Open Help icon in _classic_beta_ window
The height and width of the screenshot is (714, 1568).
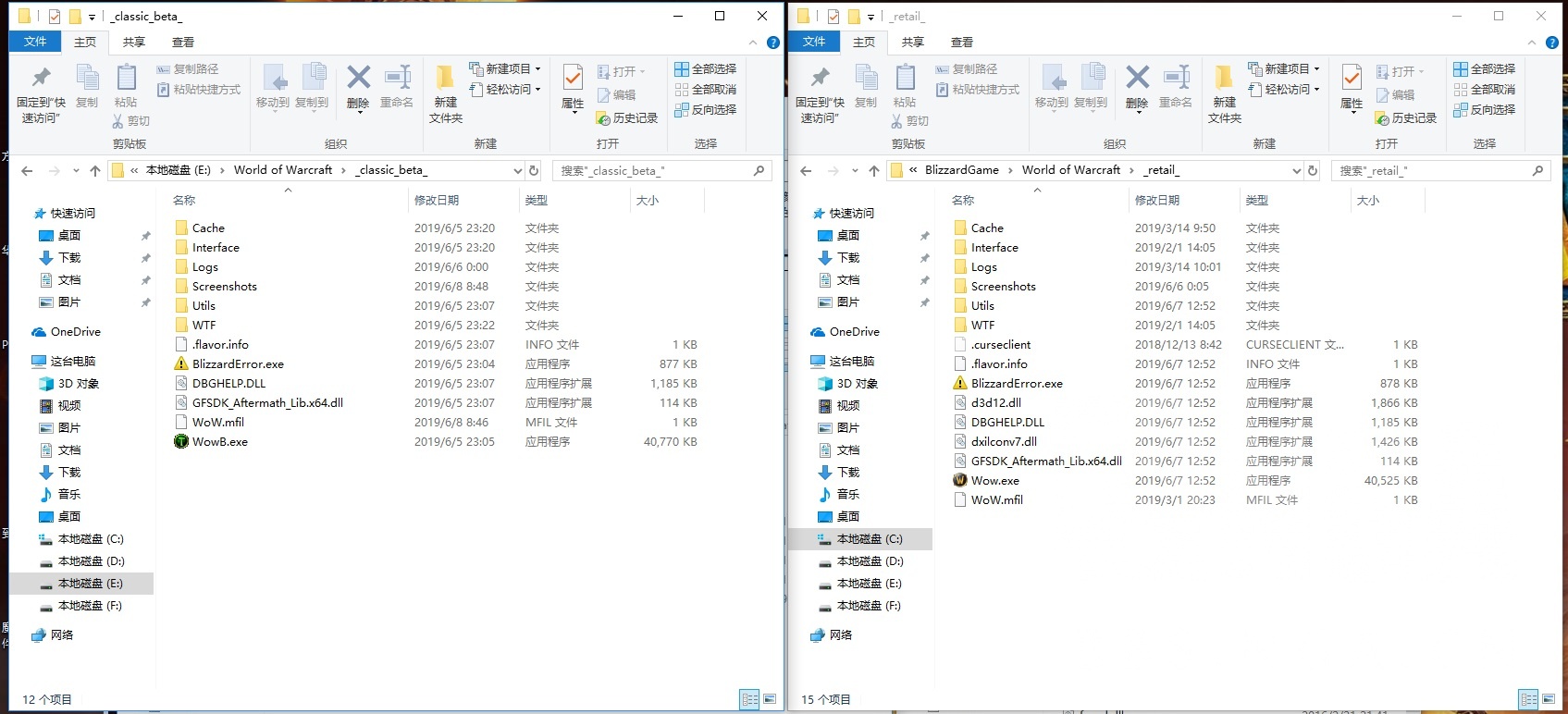tap(773, 43)
